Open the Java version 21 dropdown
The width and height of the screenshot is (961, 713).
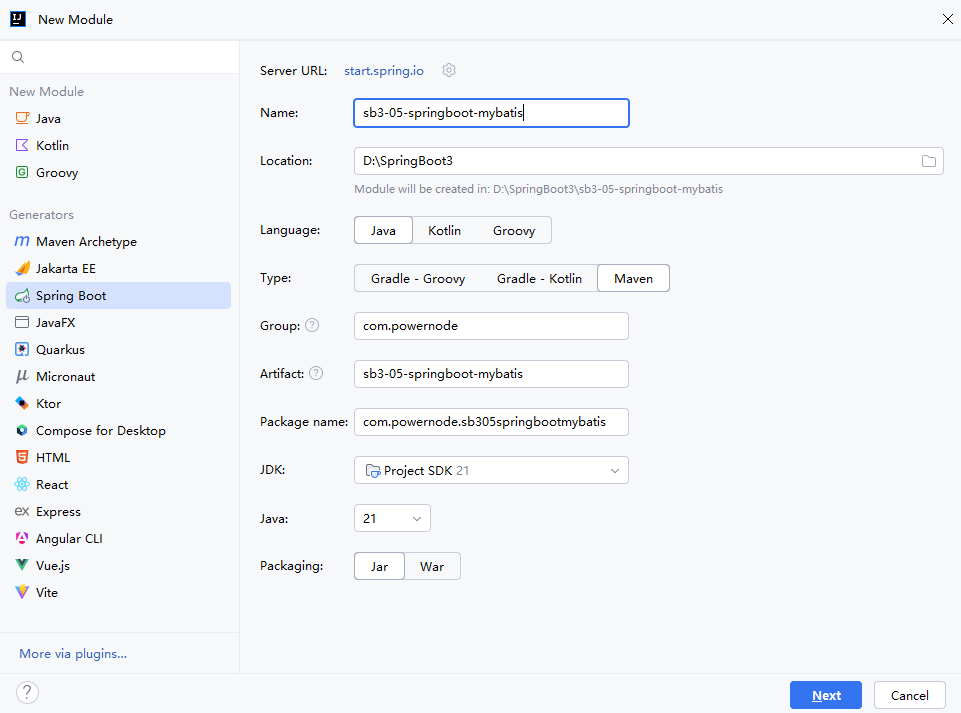coord(392,519)
